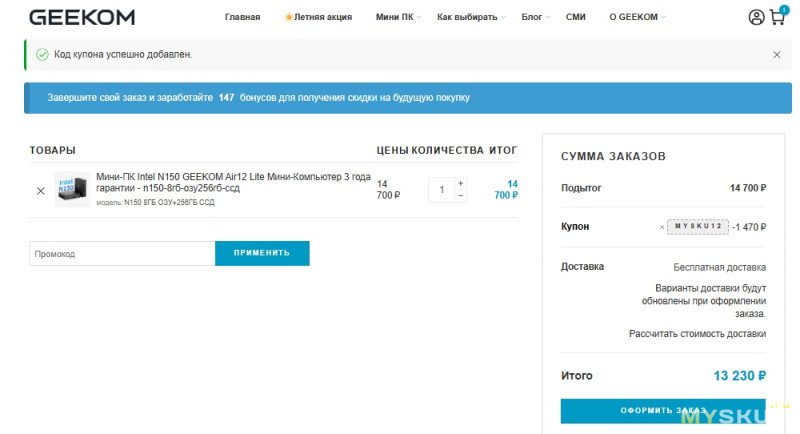The width and height of the screenshot is (800, 434).
Task: Go to Главная page
Action: tap(242, 17)
